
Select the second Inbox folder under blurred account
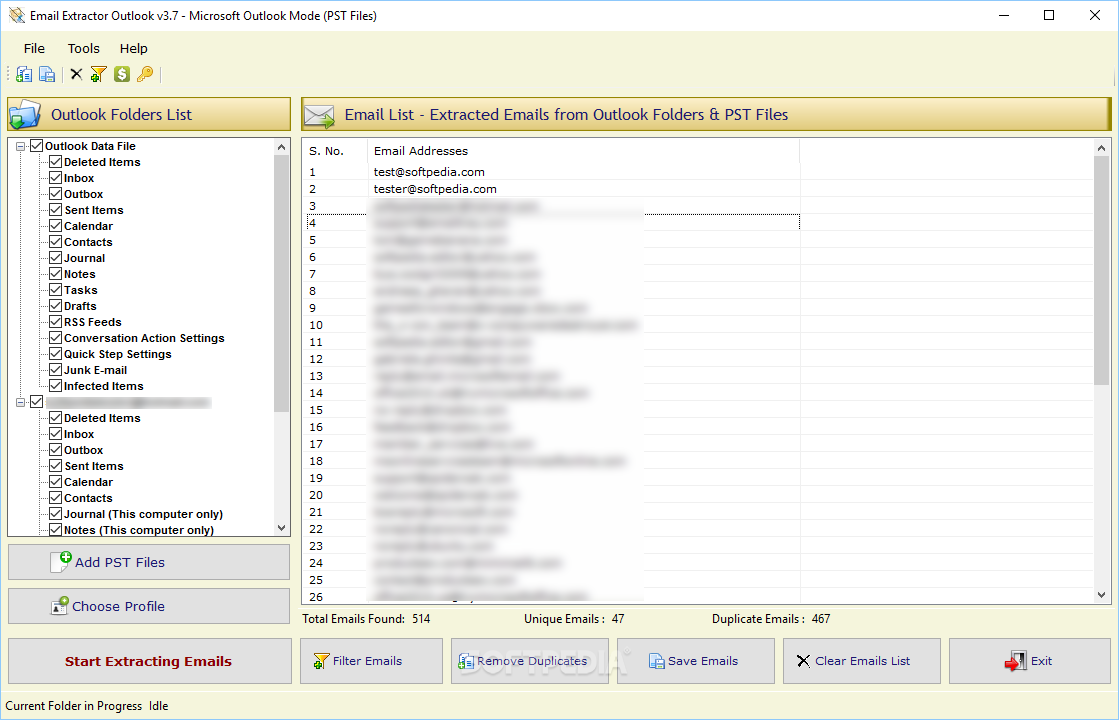point(79,434)
